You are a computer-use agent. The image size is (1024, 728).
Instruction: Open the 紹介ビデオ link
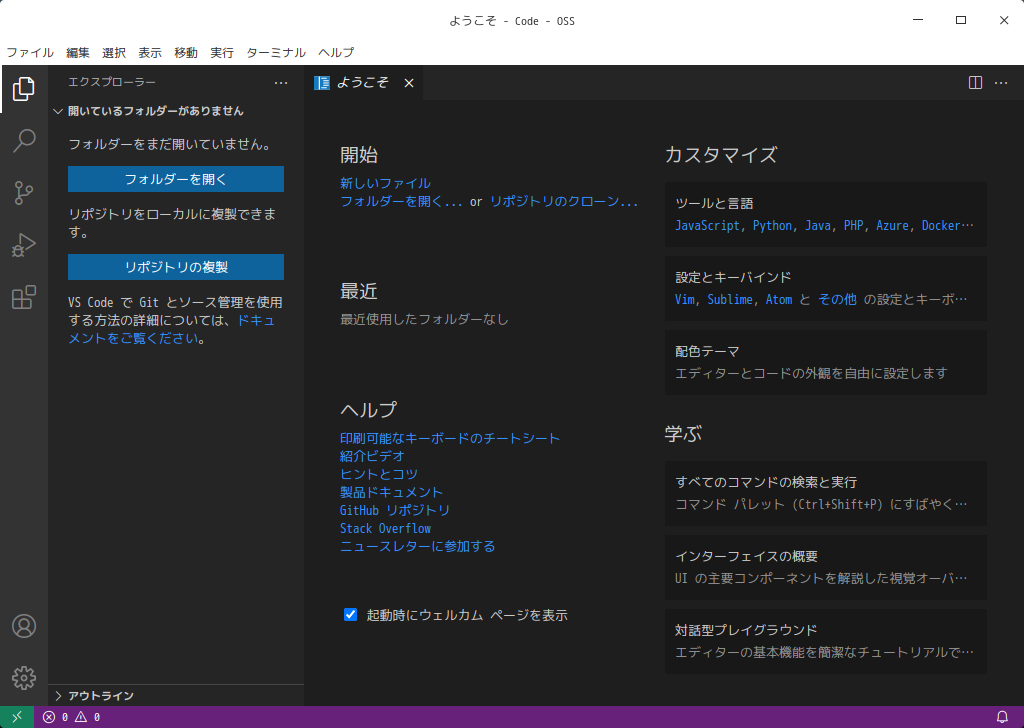tap(372, 456)
